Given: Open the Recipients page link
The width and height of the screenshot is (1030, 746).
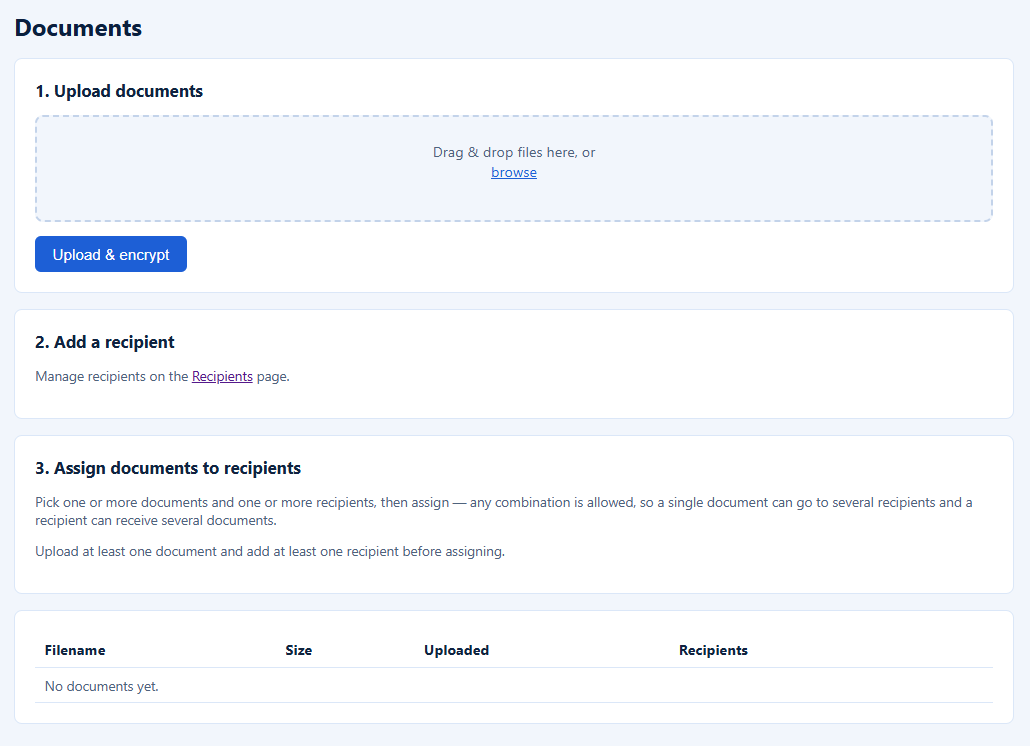Looking at the screenshot, I should coord(222,376).
